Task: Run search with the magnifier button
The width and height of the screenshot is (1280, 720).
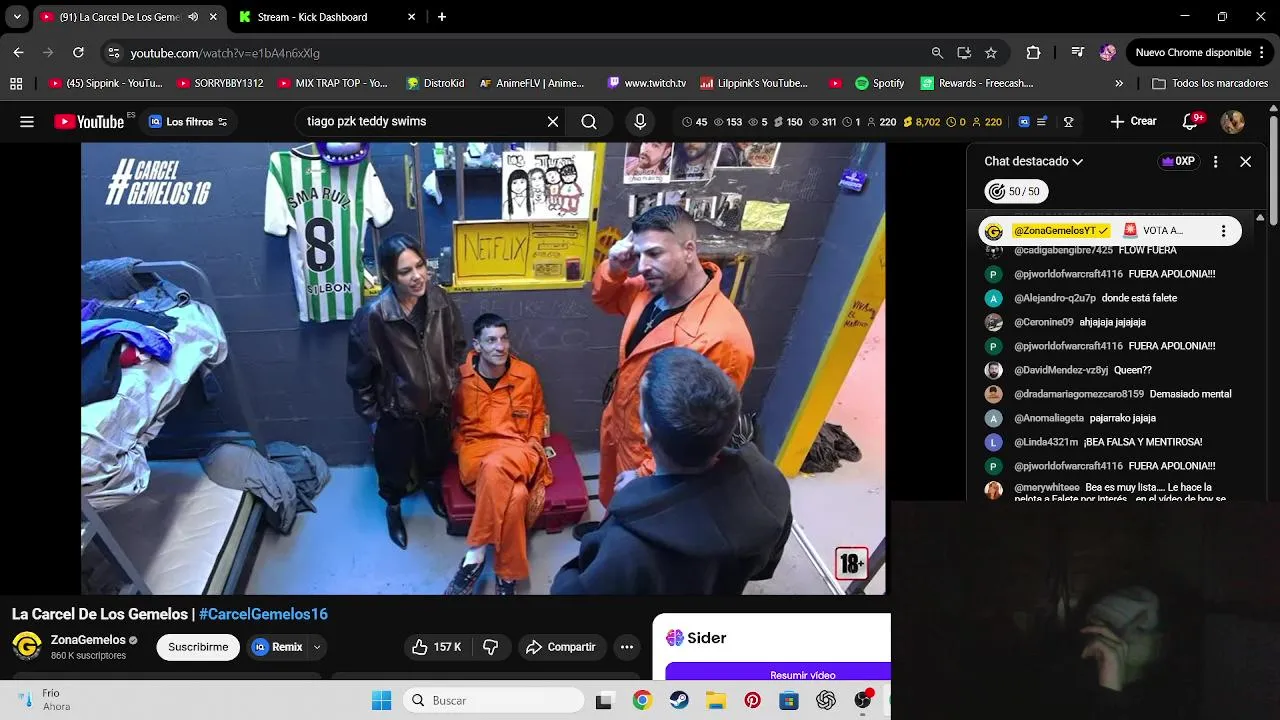Action: click(589, 122)
